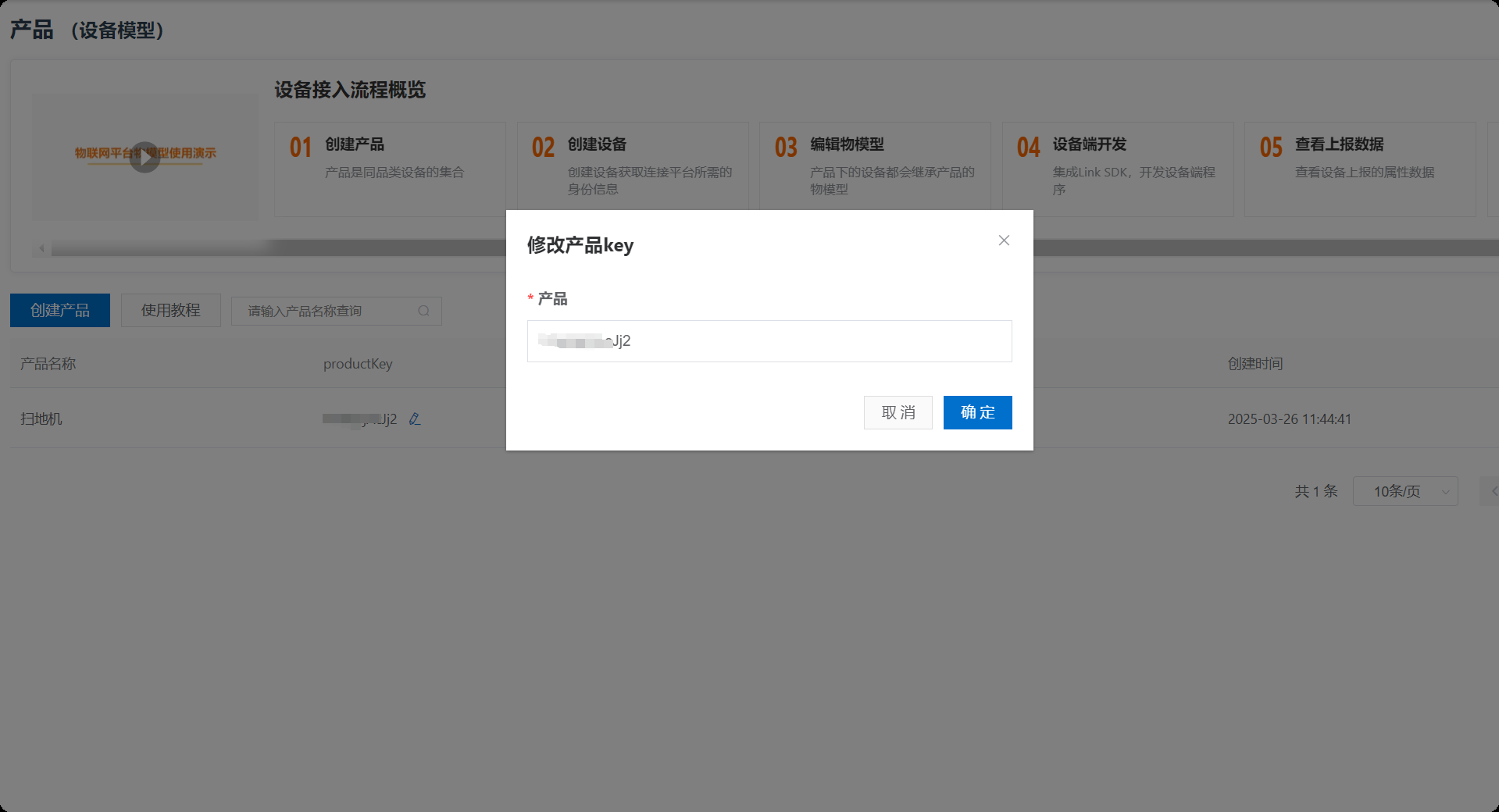Confirm with the 确定 button

coord(977,412)
